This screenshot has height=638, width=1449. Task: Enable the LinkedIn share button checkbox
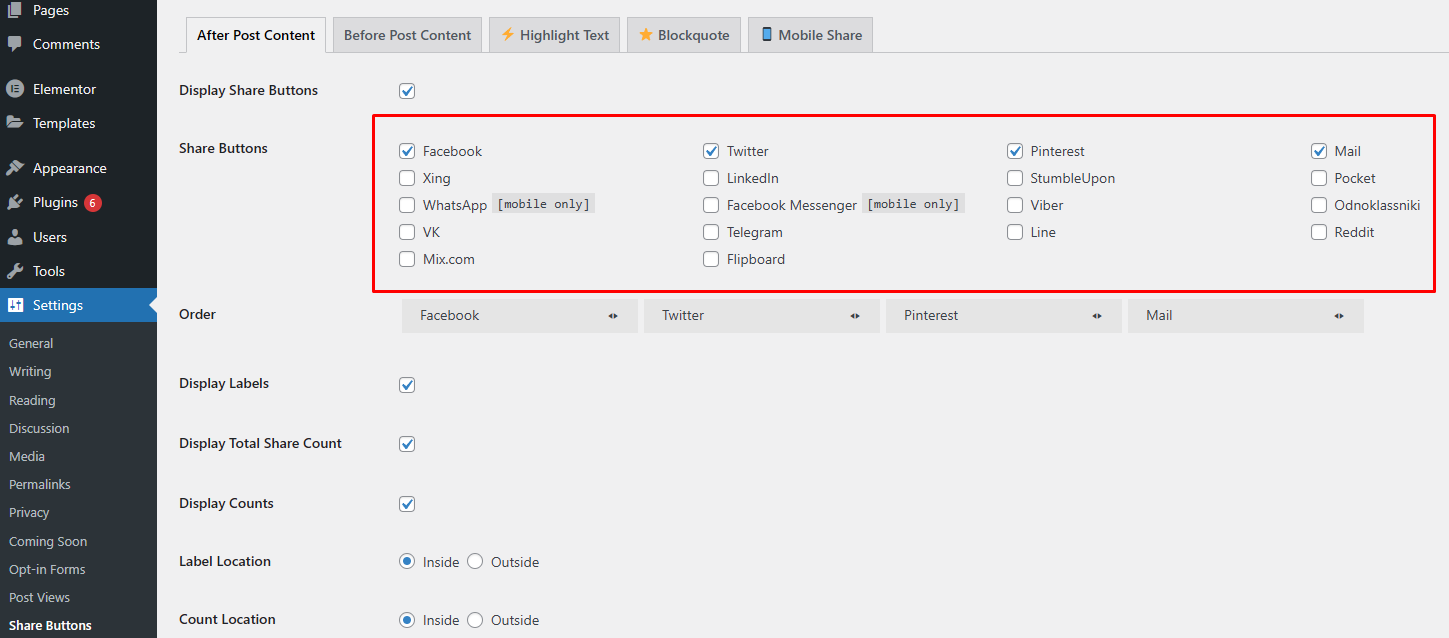(711, 178)
